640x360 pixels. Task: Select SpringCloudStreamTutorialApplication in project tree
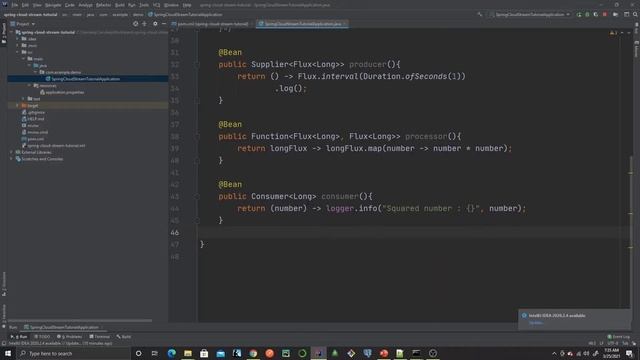click(x=85, y=79)
